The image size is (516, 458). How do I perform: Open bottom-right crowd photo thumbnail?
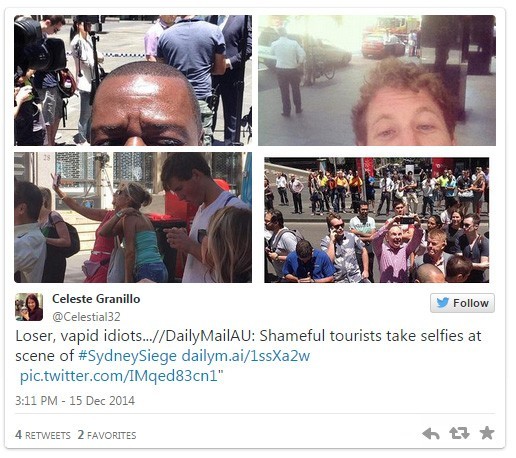[377, 220]
